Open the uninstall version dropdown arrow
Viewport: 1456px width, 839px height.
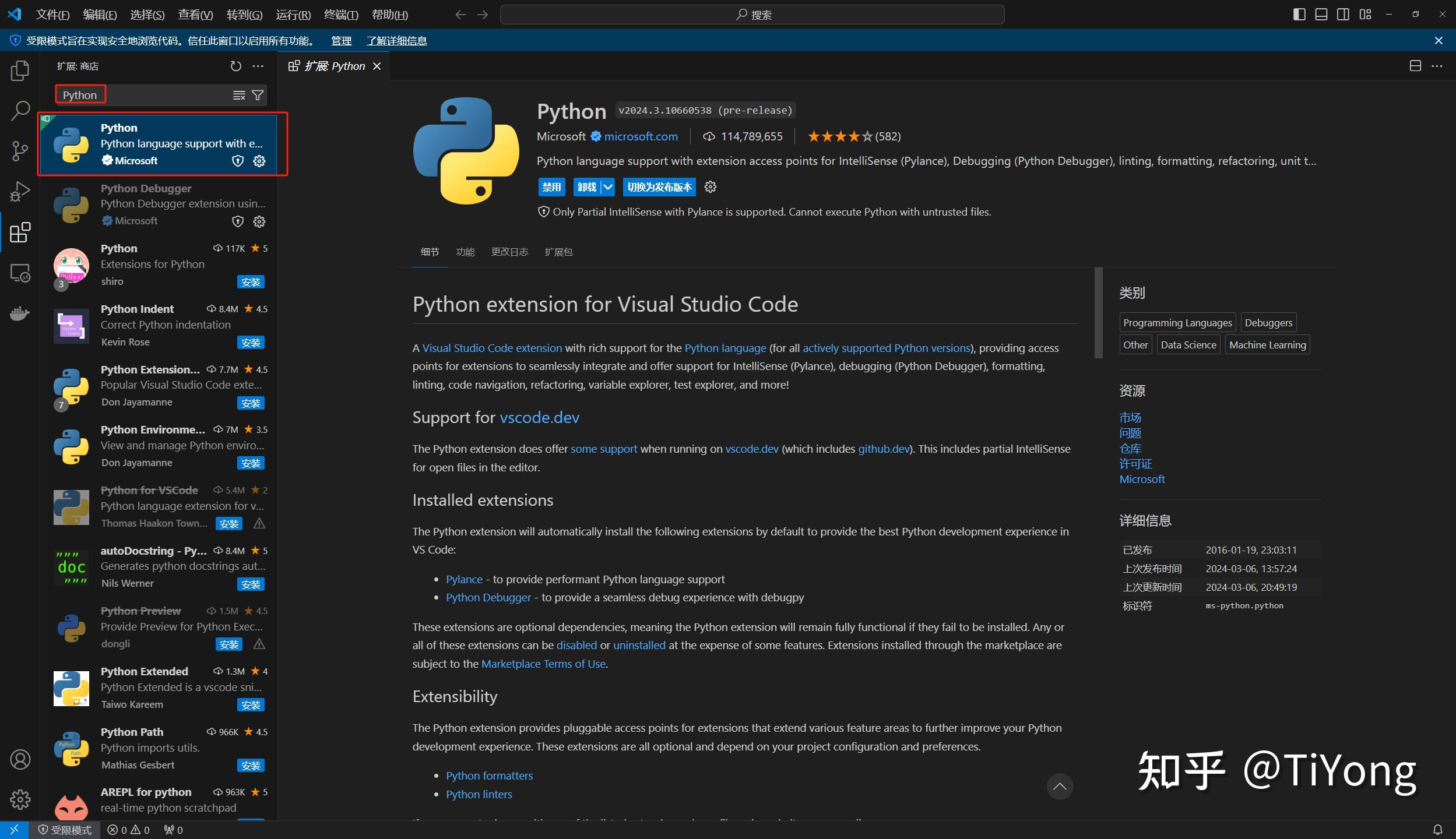(x=609, y=187)
